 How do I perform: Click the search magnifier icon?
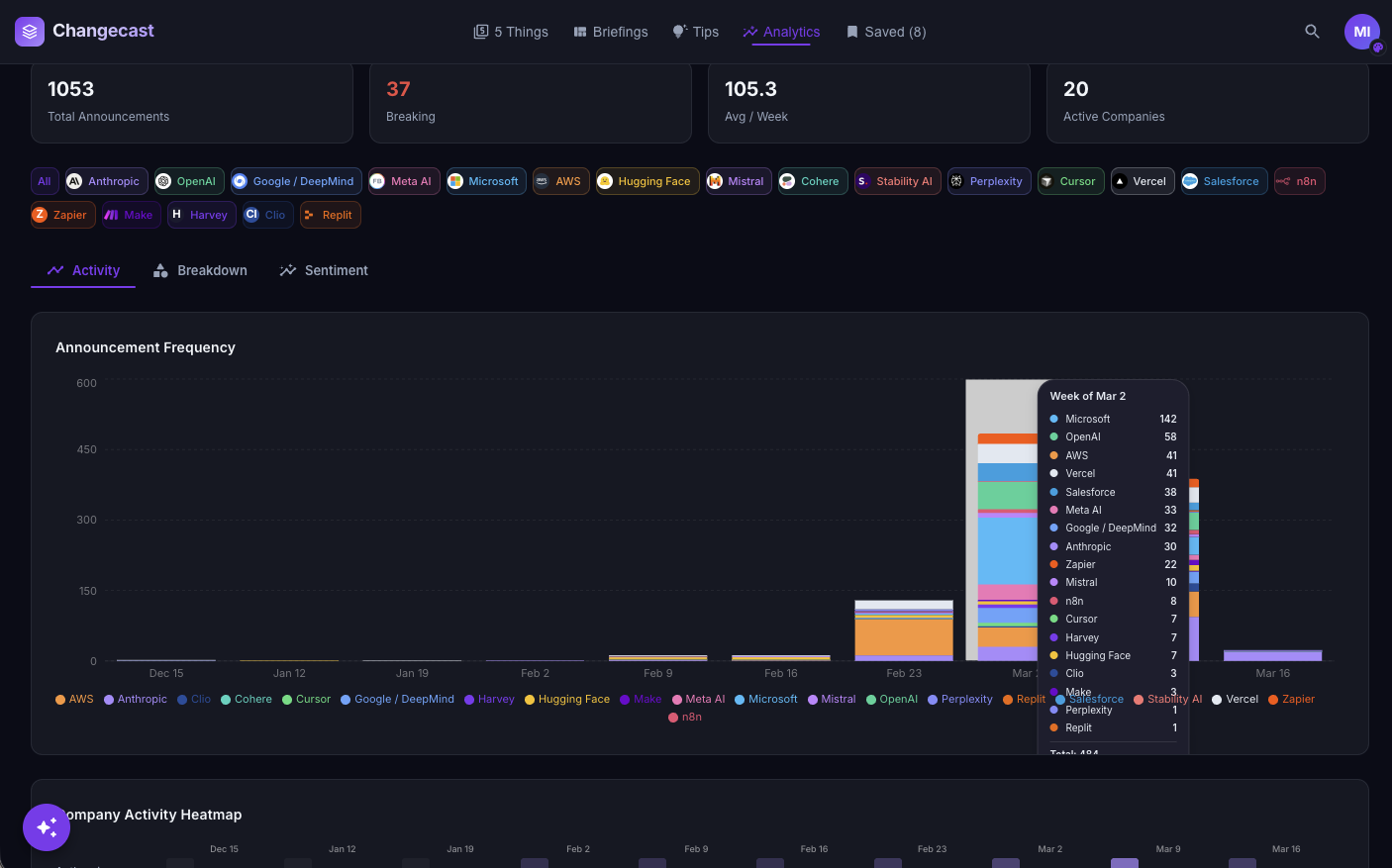coord(1312,32)
